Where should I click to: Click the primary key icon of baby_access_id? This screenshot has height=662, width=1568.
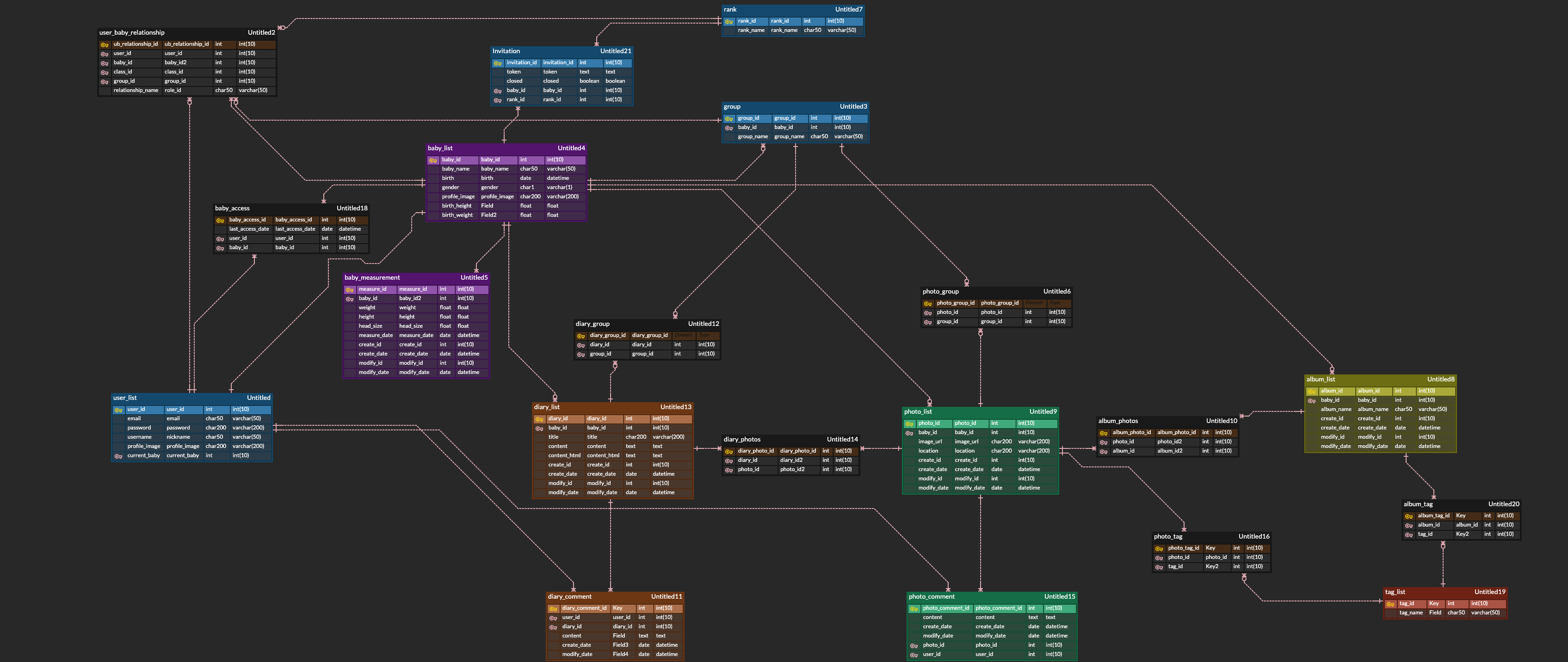(220, 220)
